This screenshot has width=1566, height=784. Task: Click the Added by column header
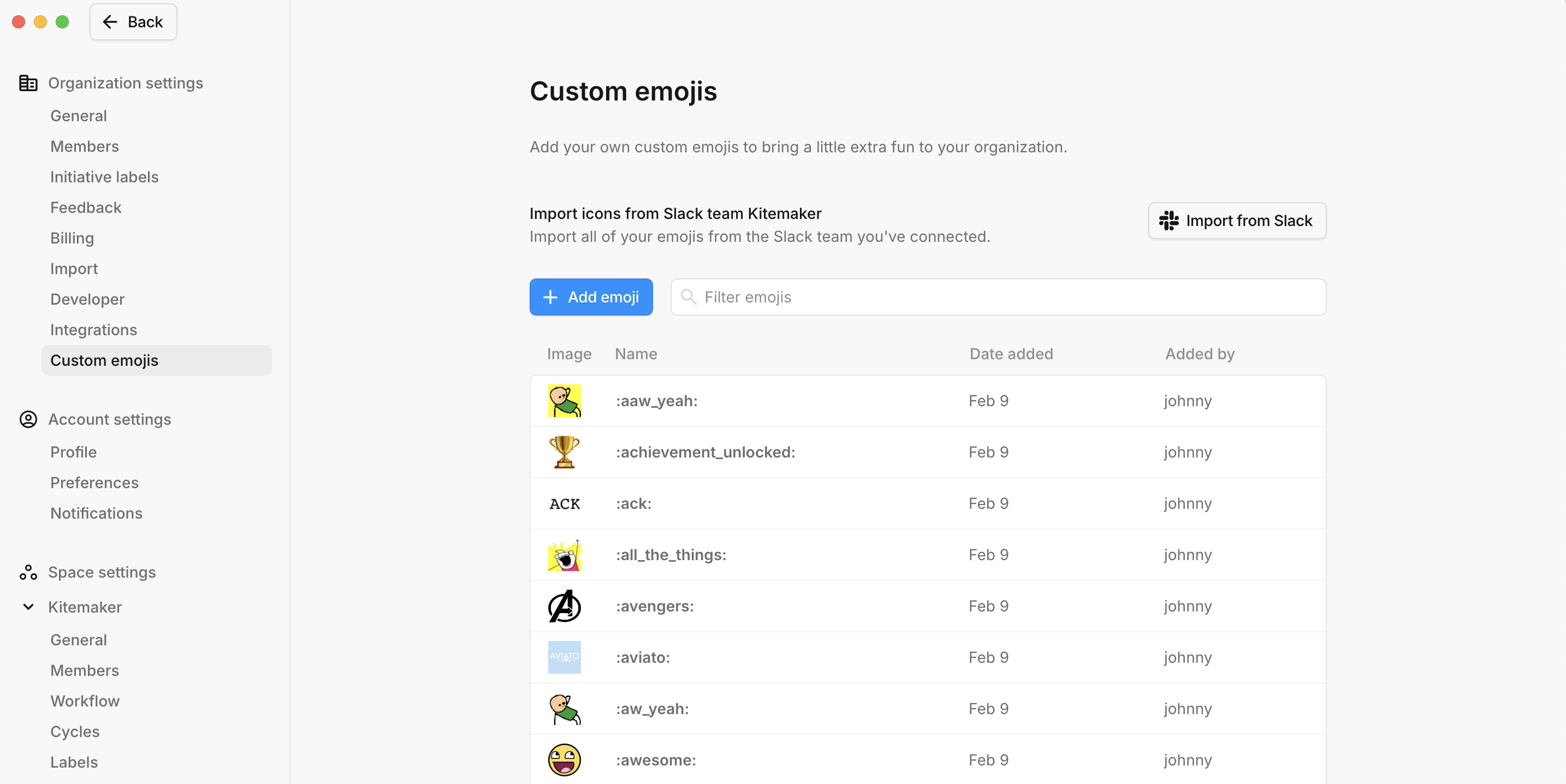click(1200, 354)
